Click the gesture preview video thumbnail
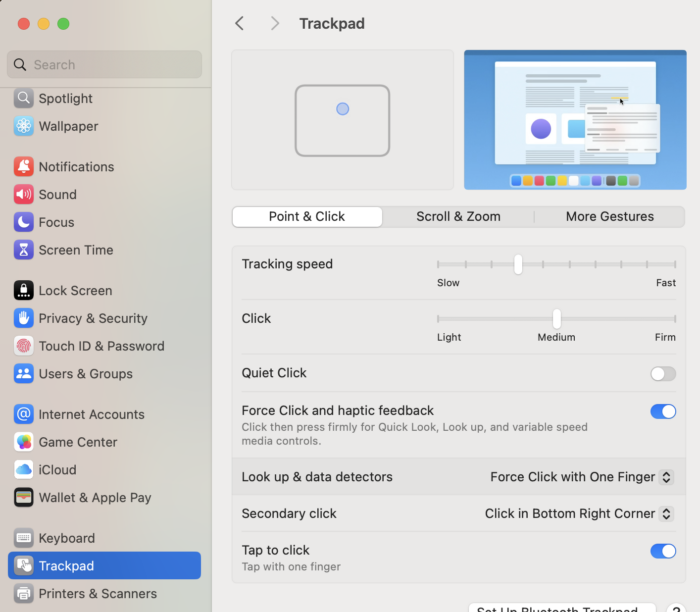Viewport: 700px width, 612px height. (x=574, y=120)
